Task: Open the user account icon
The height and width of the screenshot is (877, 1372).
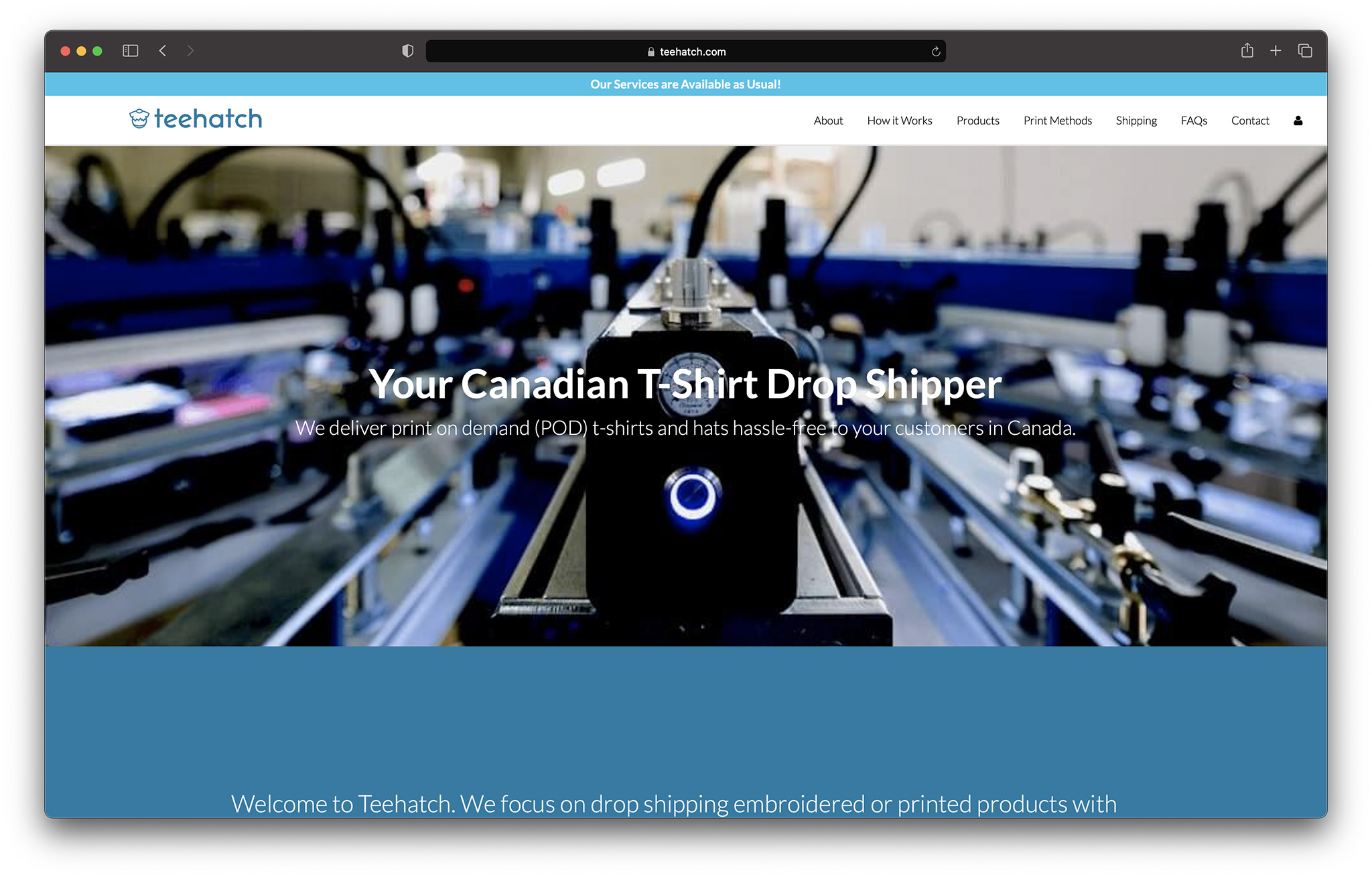Action: coord(1298,121)
